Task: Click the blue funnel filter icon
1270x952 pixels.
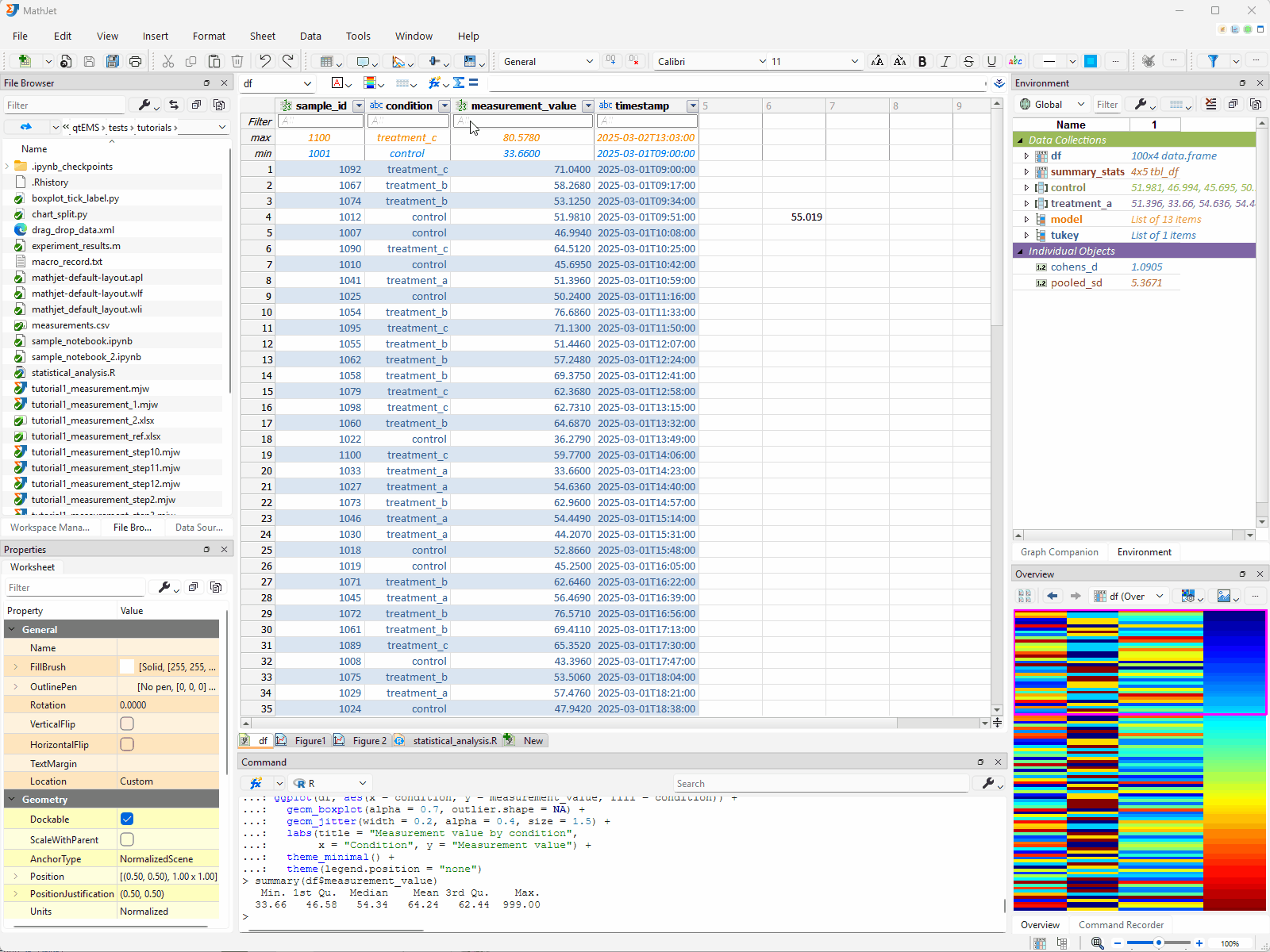Action: click(x=1213, y=61)
